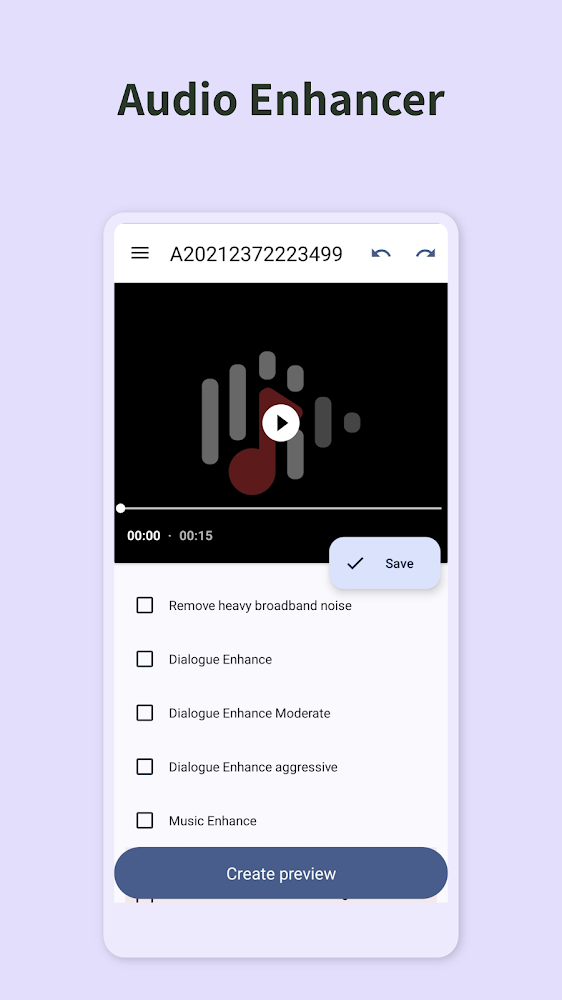Click the Remove heavy broadband noise label
562x1000 pixels.
pos(260,605)
